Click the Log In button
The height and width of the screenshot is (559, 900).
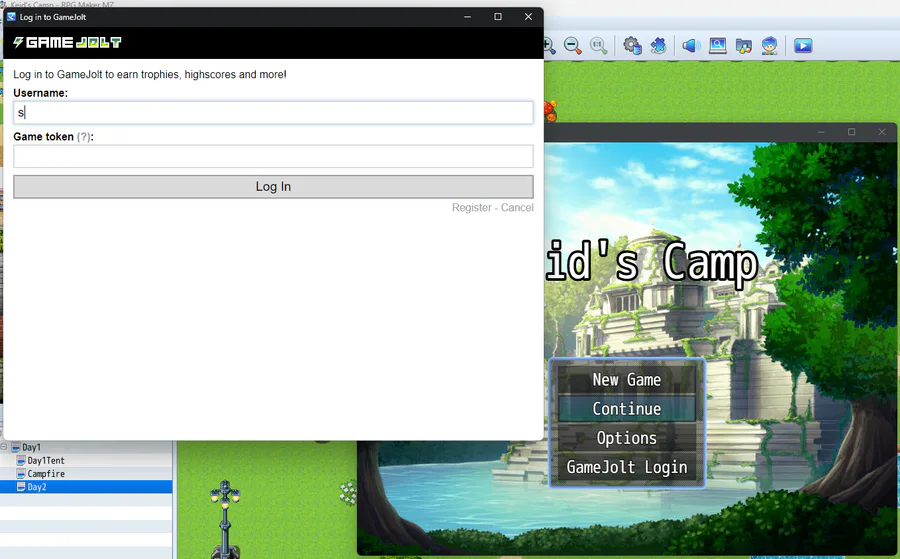tap(273, 187)
